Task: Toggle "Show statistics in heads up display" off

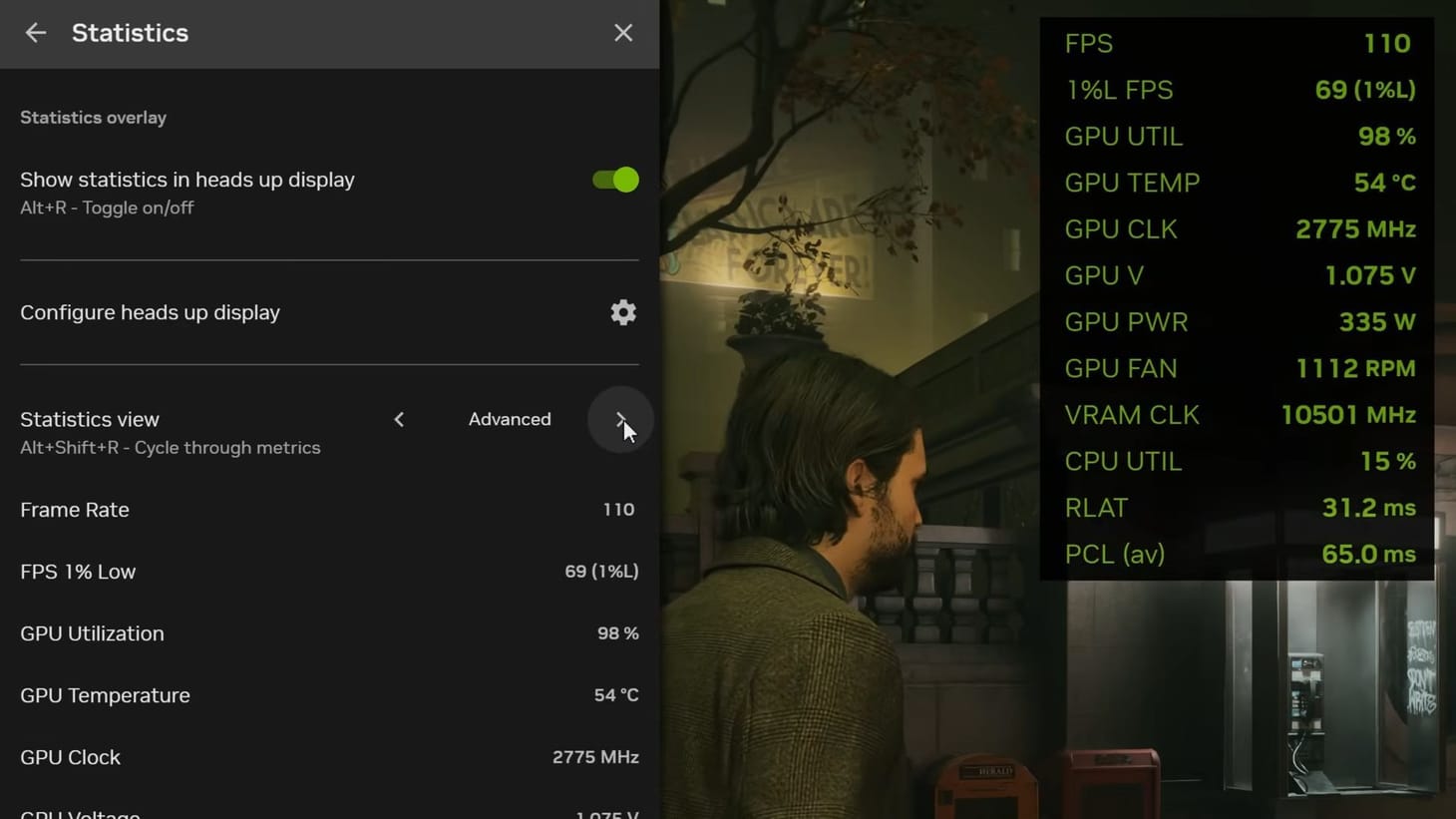Action: tap(612, 180)
